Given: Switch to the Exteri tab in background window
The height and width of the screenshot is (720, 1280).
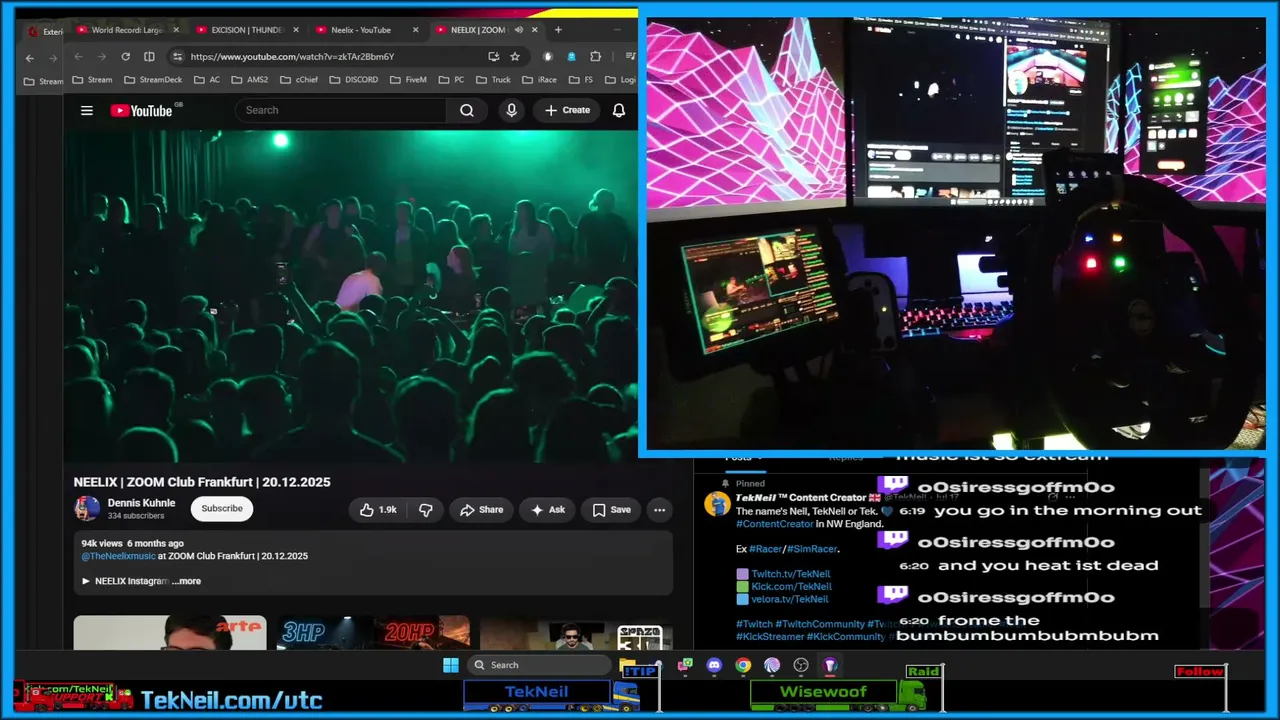Looking at the screenshot, I should click(45, 32).
